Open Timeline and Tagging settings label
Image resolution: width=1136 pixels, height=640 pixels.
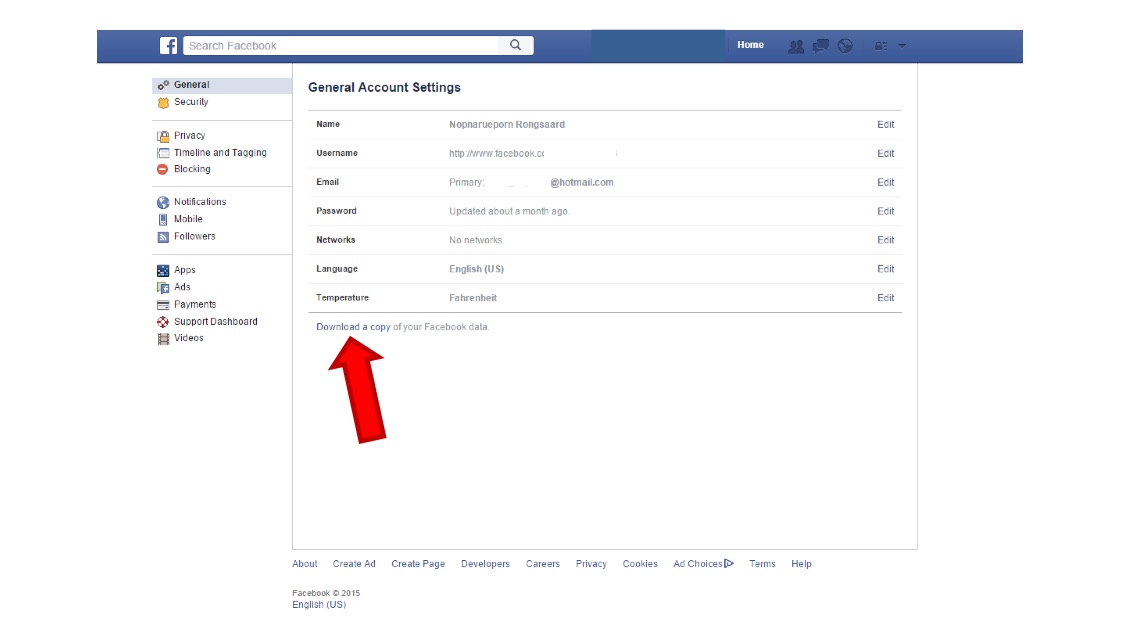(x=220, y=153)
